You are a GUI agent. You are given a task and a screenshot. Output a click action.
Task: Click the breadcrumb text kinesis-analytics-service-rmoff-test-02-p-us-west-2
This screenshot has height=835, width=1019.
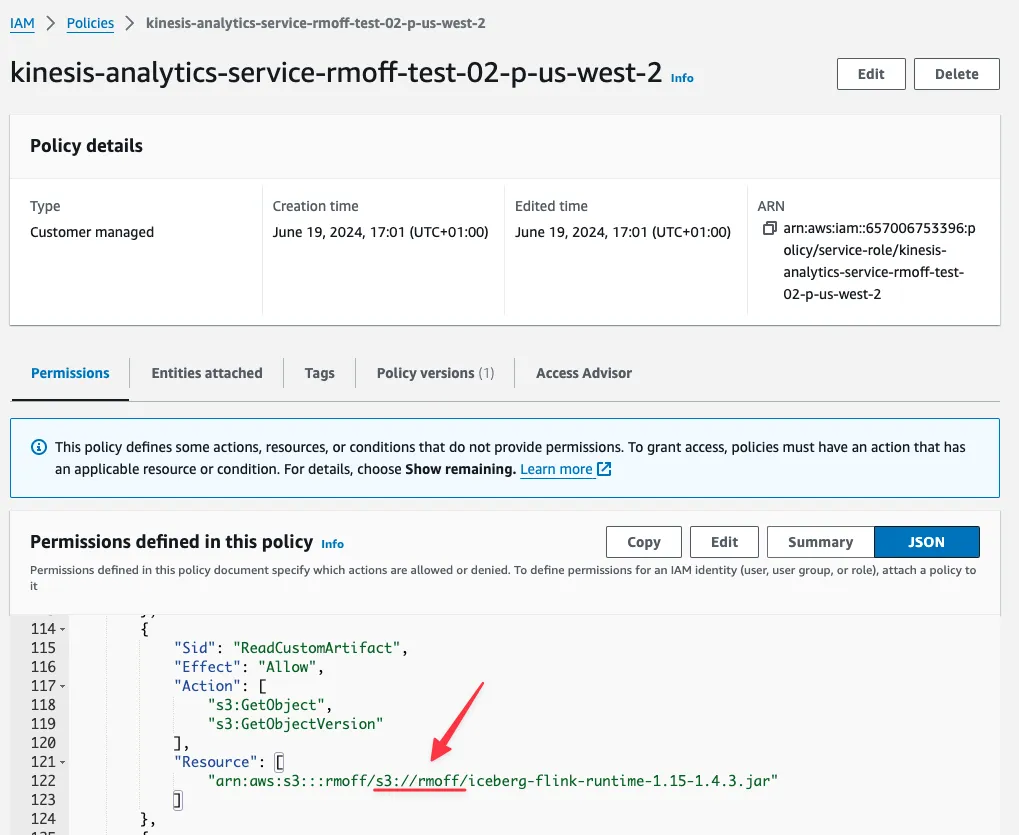315,23
